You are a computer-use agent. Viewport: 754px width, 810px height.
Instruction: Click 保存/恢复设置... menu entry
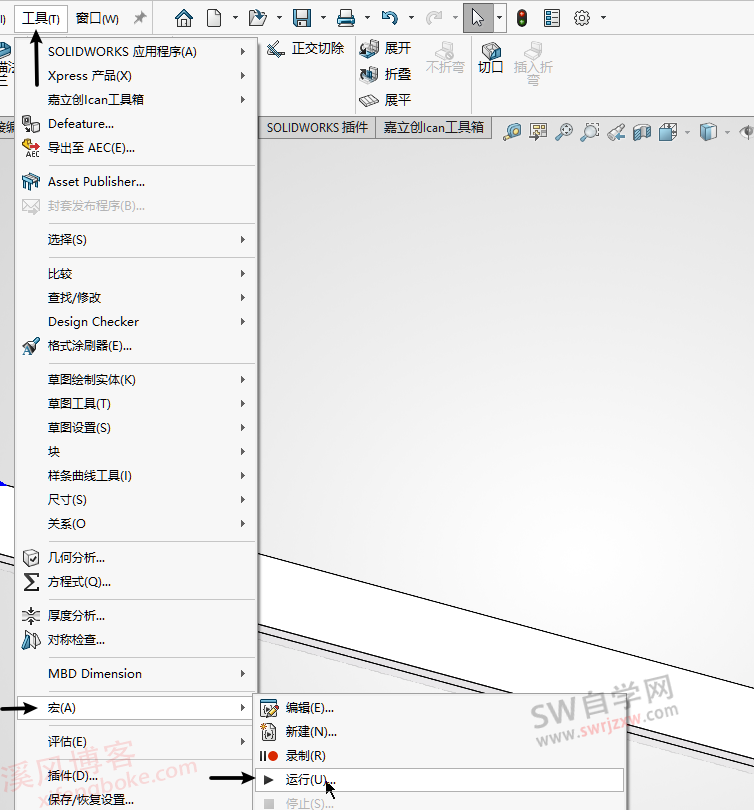tap(137, 799)
